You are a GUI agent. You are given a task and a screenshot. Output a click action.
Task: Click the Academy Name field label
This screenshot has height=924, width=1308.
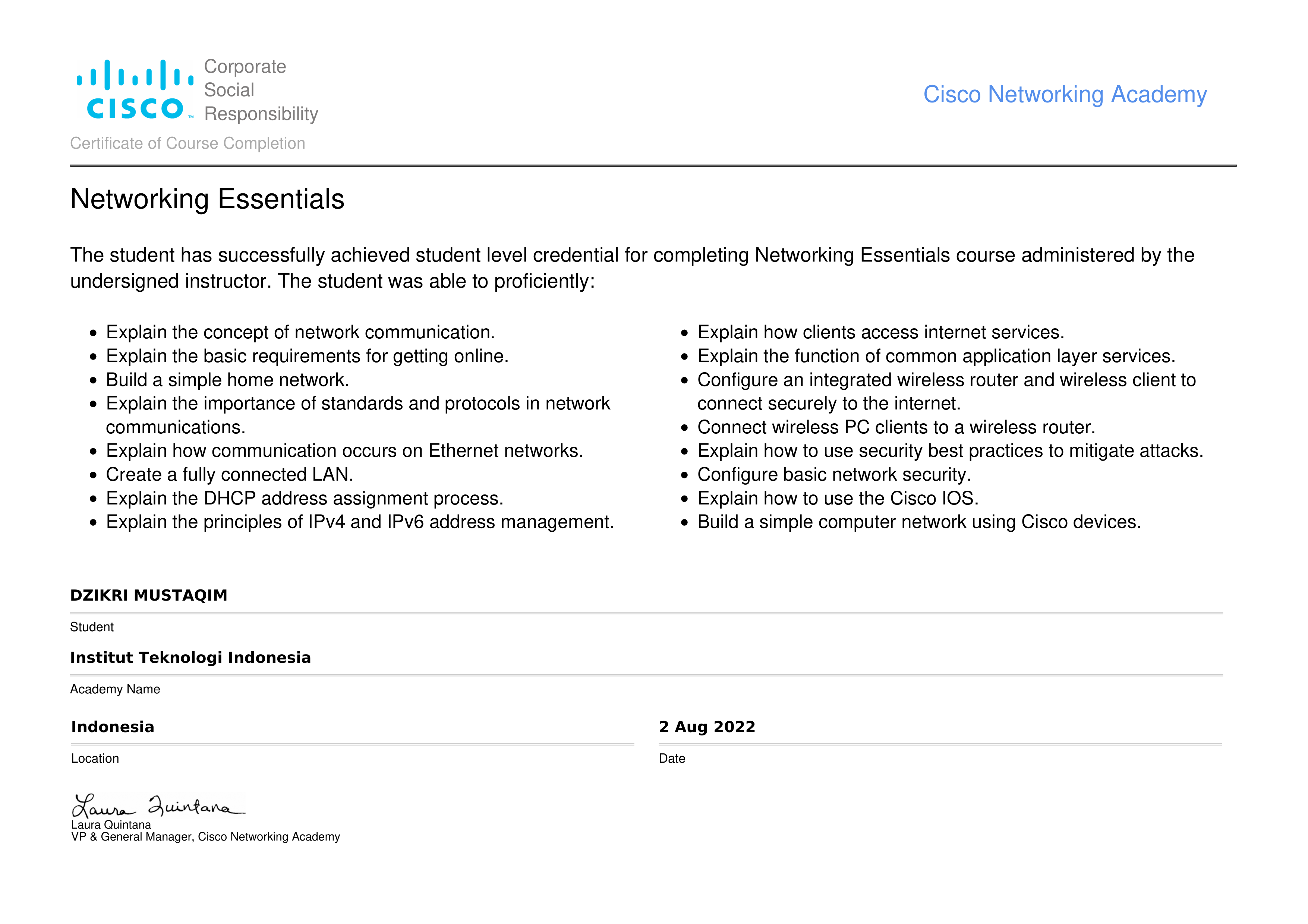click(x=115, y=689)
